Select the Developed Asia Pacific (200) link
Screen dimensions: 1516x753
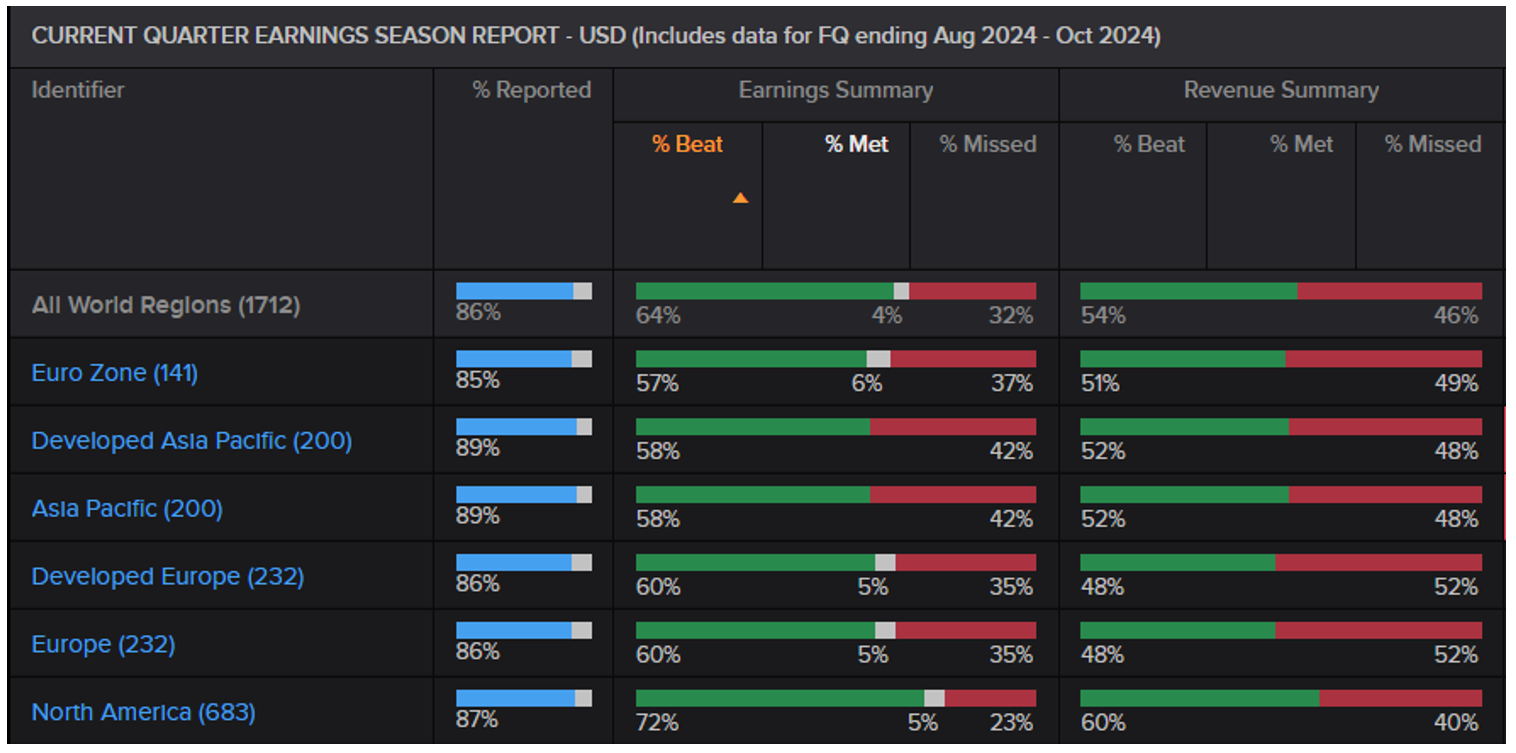(x=192, y=440)
